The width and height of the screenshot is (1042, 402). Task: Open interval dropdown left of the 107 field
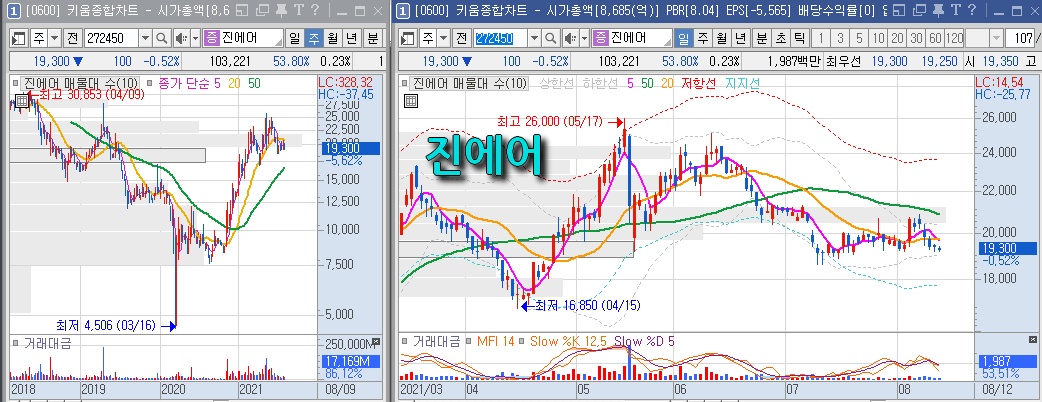point(996,38)
